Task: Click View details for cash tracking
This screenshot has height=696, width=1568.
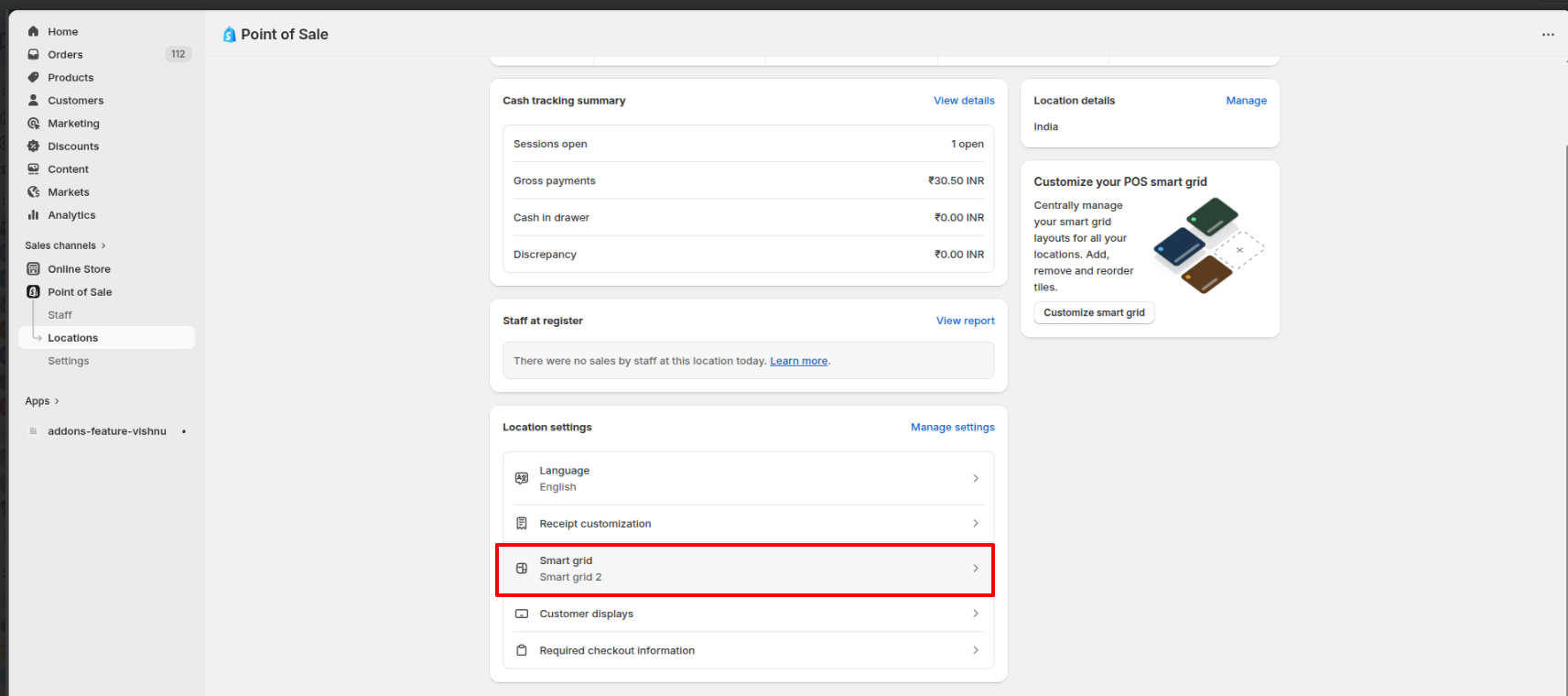Action: pyautogui.click(x=963, y=101)
